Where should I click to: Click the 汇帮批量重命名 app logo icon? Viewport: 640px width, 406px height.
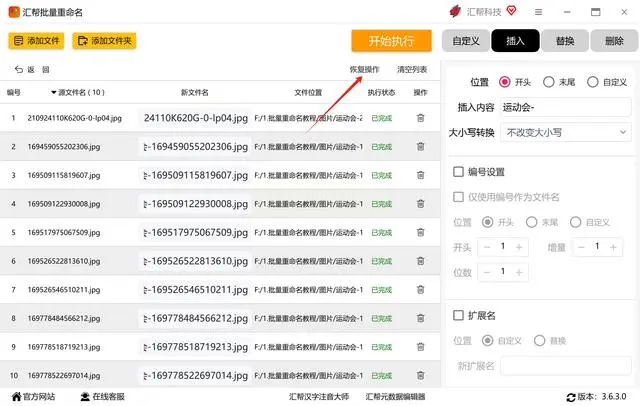pyautogui.click(x=14, y=12)
